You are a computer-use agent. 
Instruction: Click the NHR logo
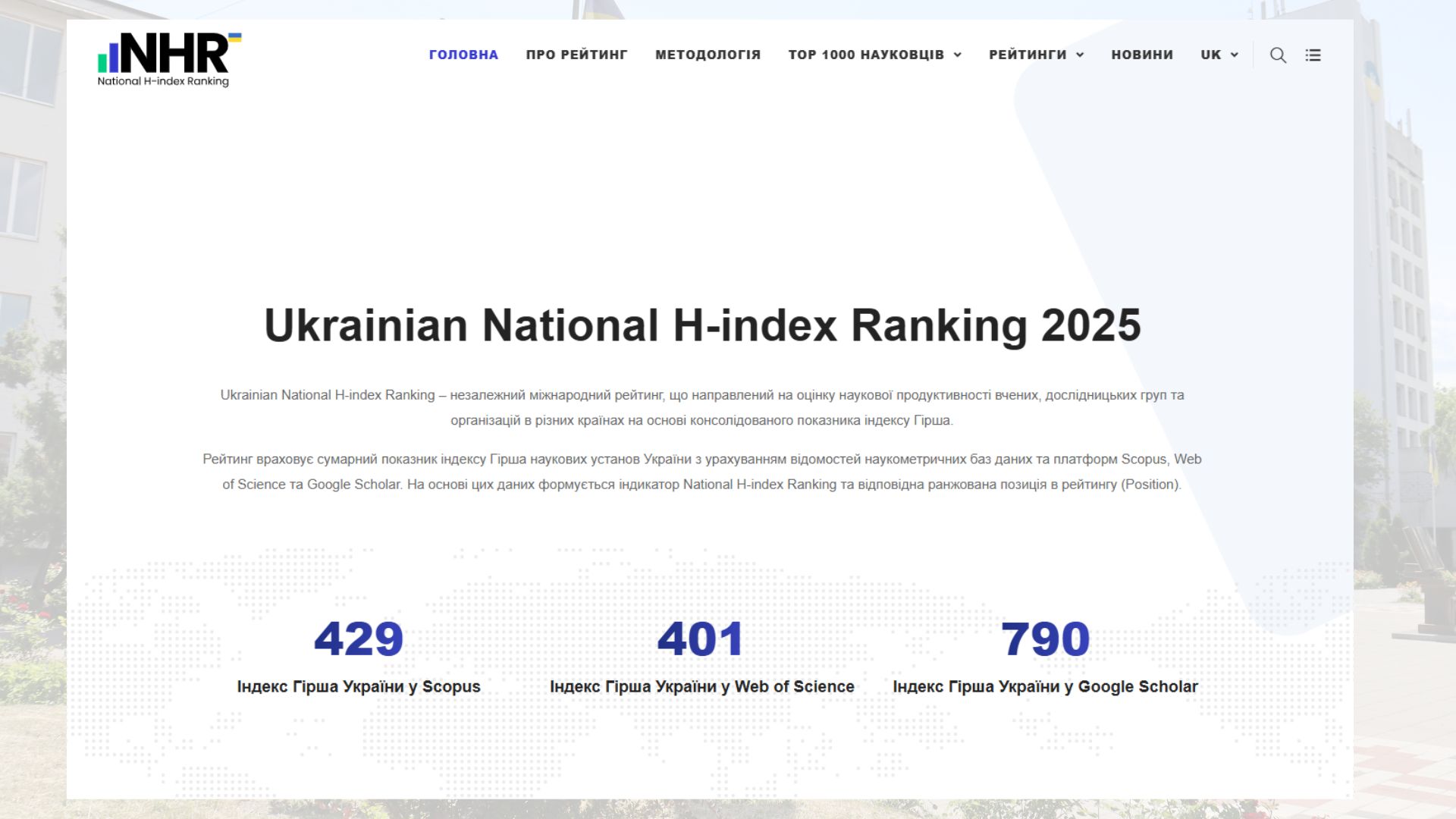click(163, 57)
